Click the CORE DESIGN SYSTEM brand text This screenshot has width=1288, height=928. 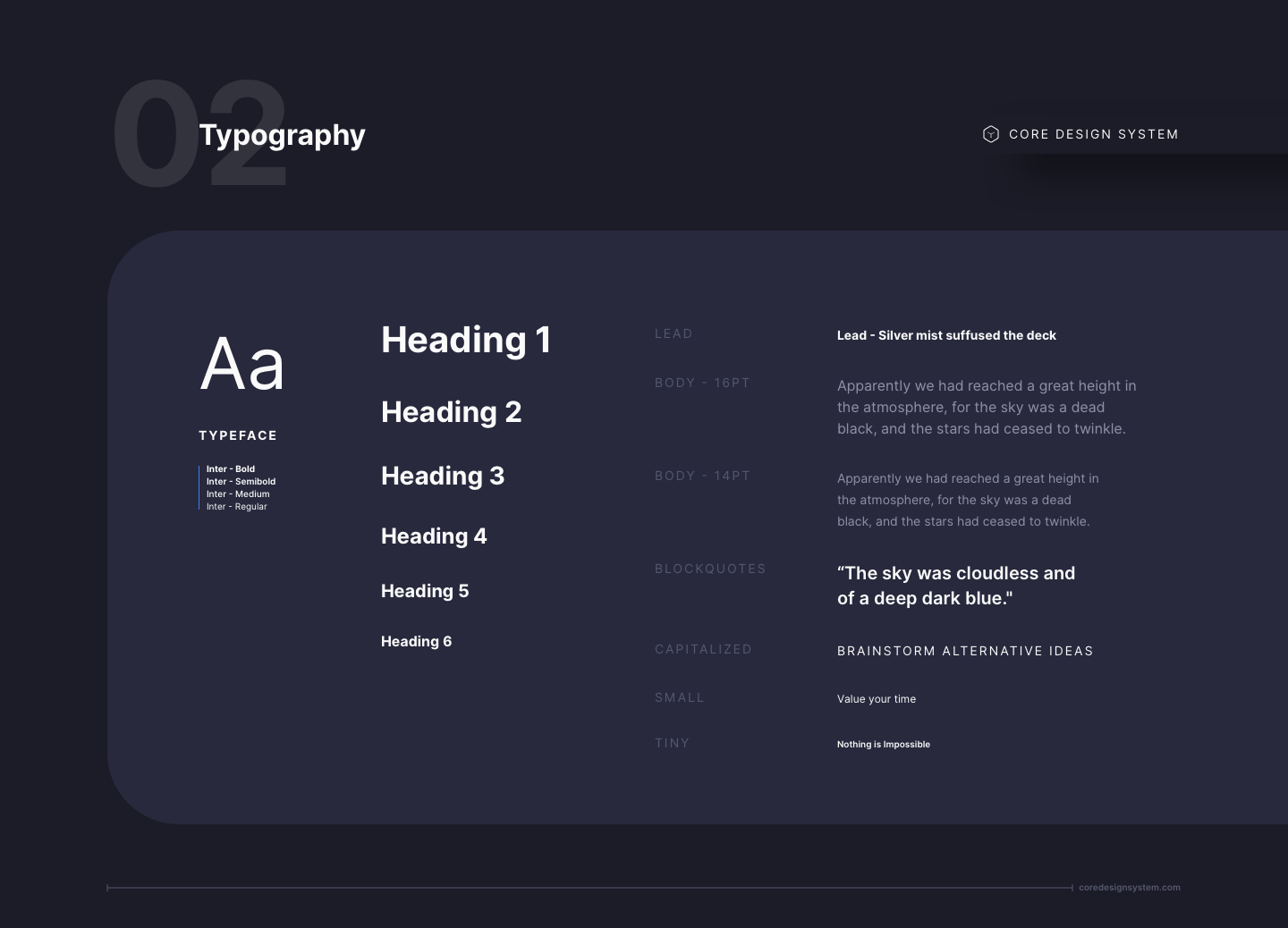[1094, 134]
